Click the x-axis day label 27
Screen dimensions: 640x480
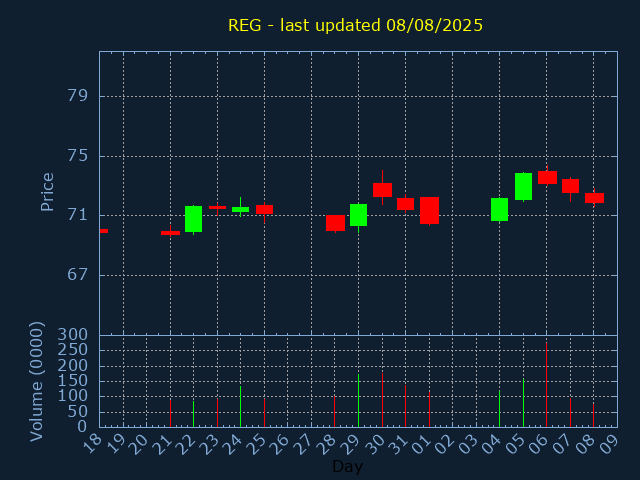point(305,444)
